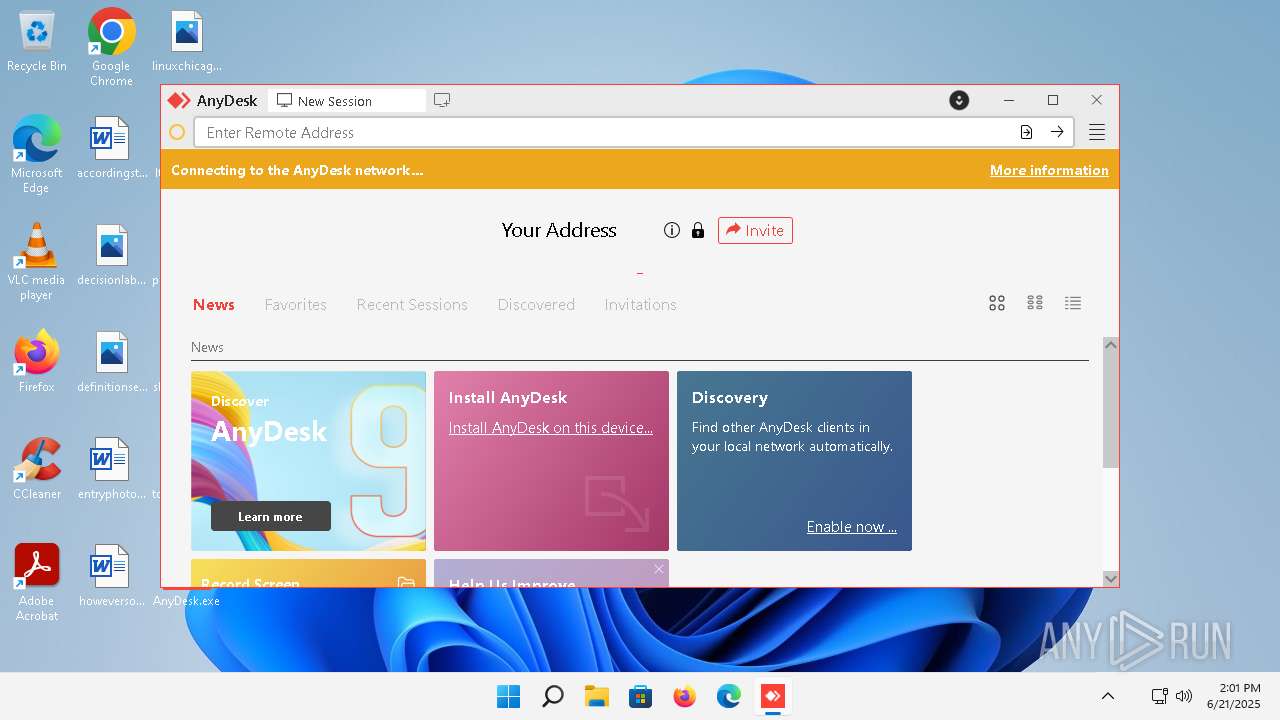This screenshot has height=720, width=1280.
Task: Open Recycle Bin desktop icon
Action: click(x=37, y=42)
